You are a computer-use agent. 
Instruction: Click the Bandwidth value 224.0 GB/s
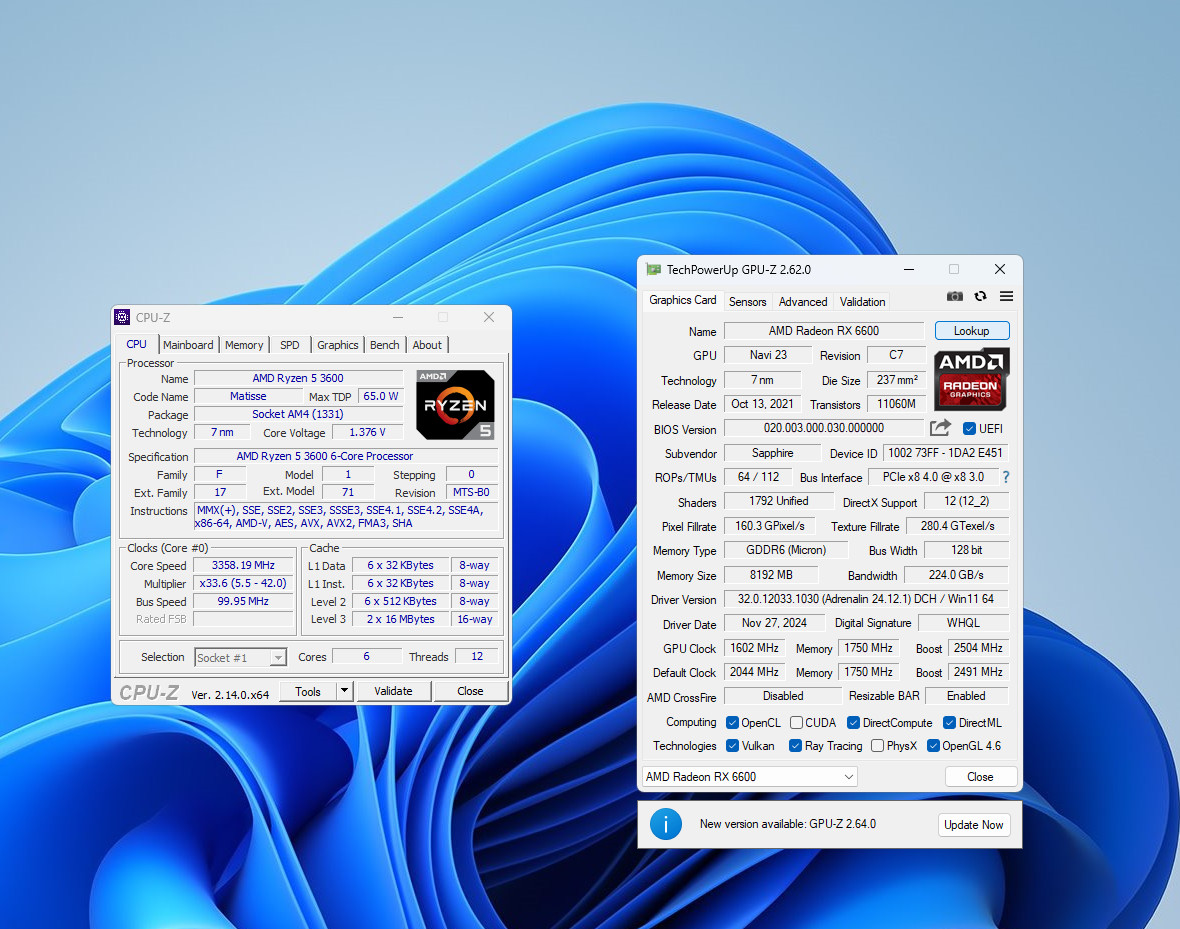[956, 575]
